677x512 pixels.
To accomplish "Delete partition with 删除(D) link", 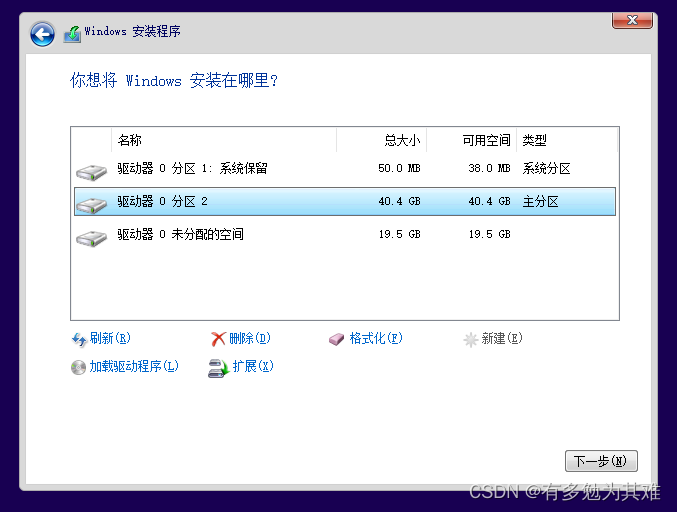I will point(250,338).
